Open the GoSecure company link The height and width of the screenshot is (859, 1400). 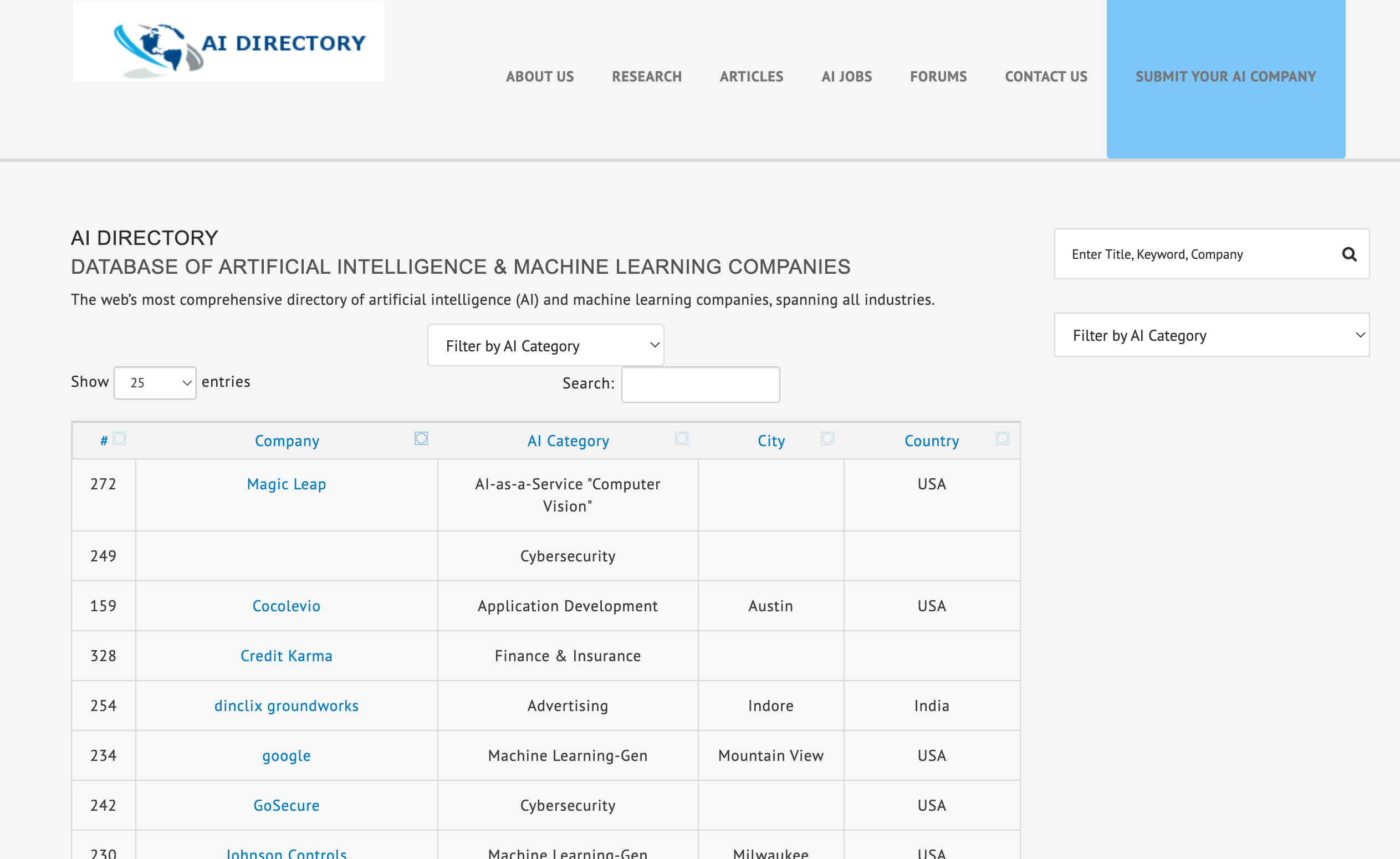click(287, 805)
